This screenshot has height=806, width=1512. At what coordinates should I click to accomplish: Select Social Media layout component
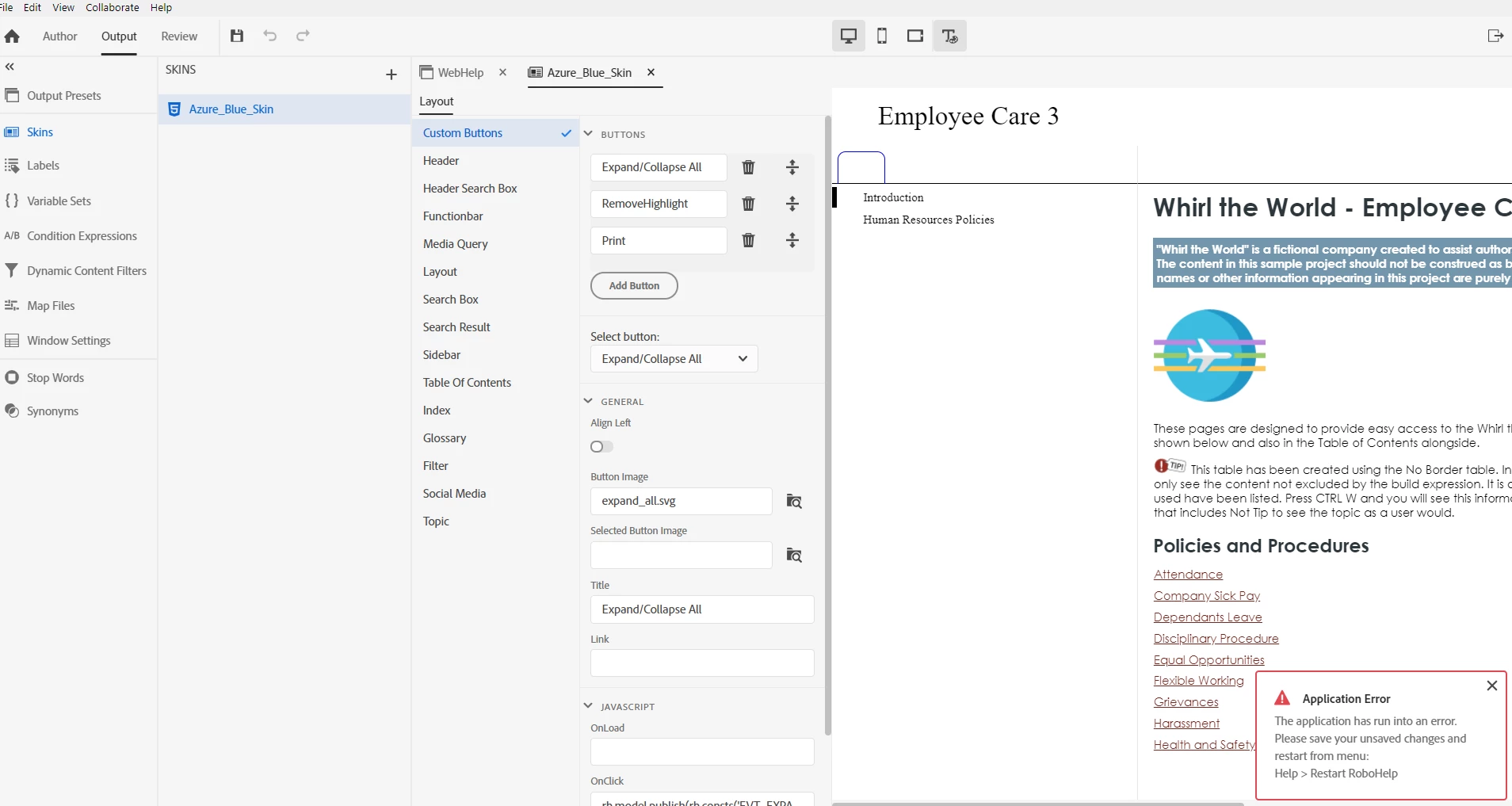tap(496, 494)
